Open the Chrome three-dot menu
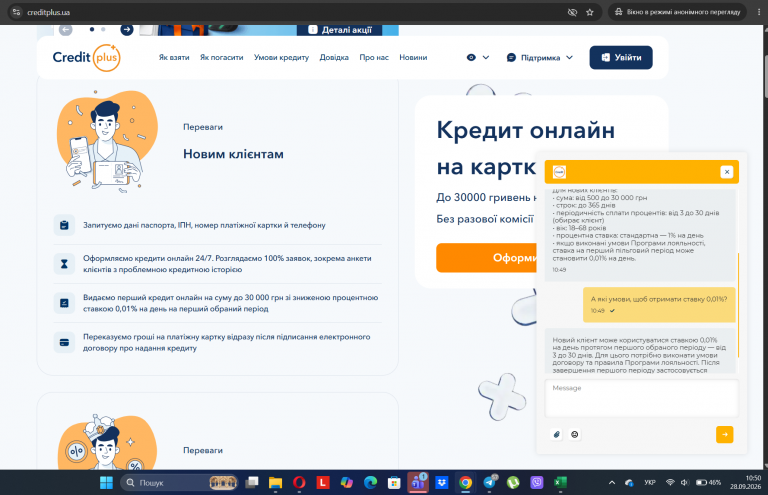The width and height of the screenshot is (768, 495). click(x=759, y=12)
